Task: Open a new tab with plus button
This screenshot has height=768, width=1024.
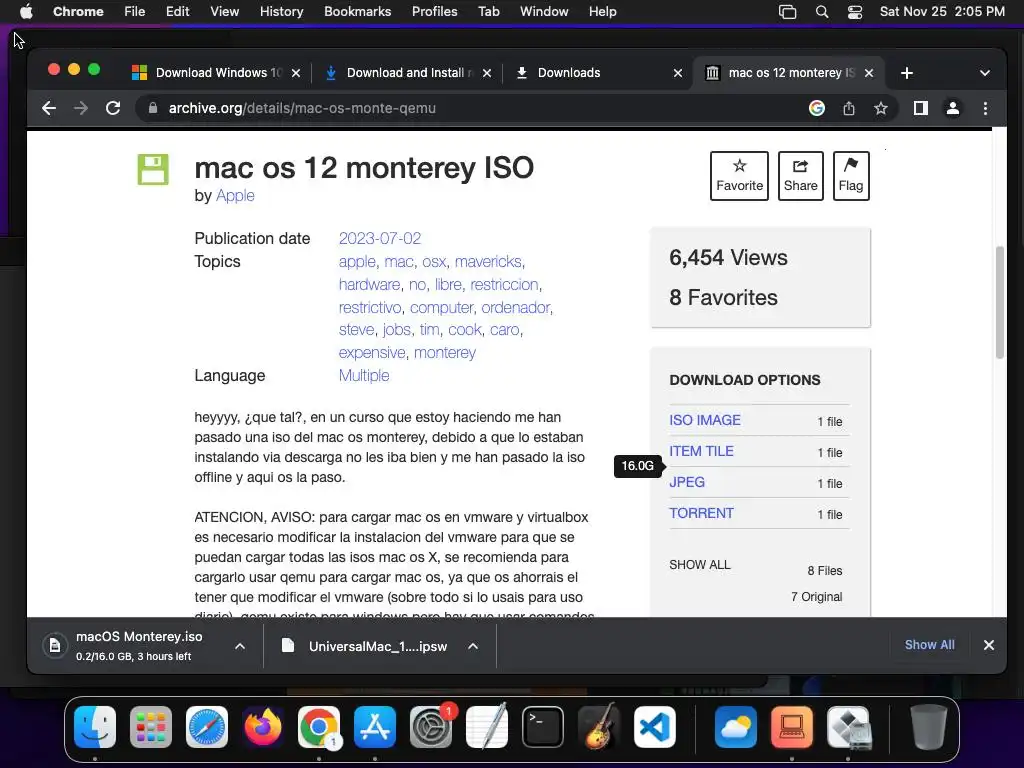Action: 906,73
